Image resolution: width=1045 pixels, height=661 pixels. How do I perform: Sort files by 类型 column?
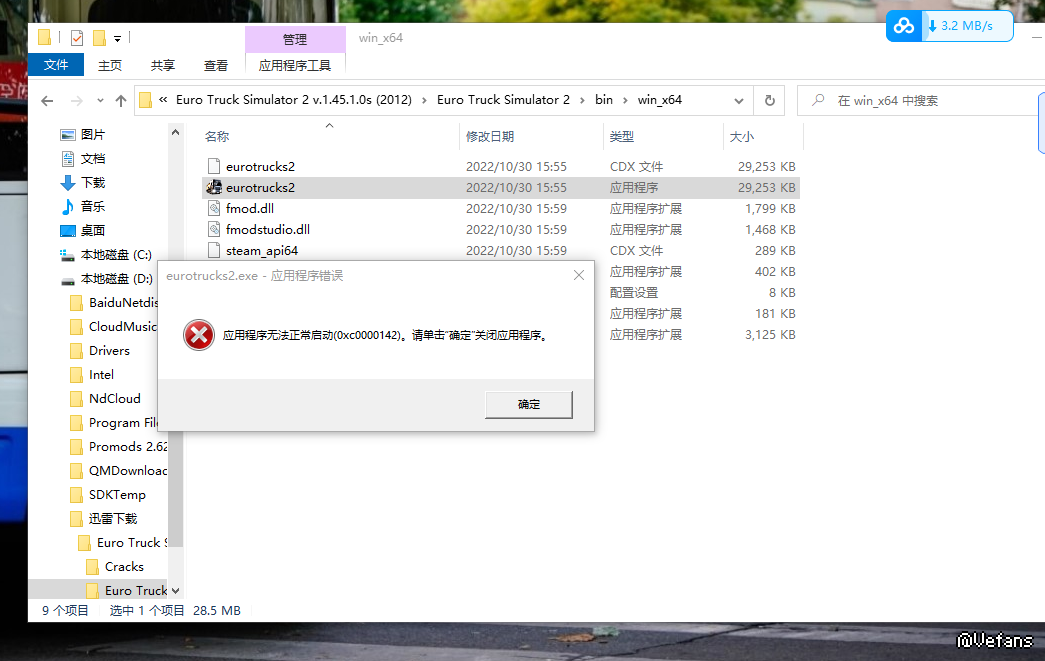pyautogui.click(x=622, y=137)
